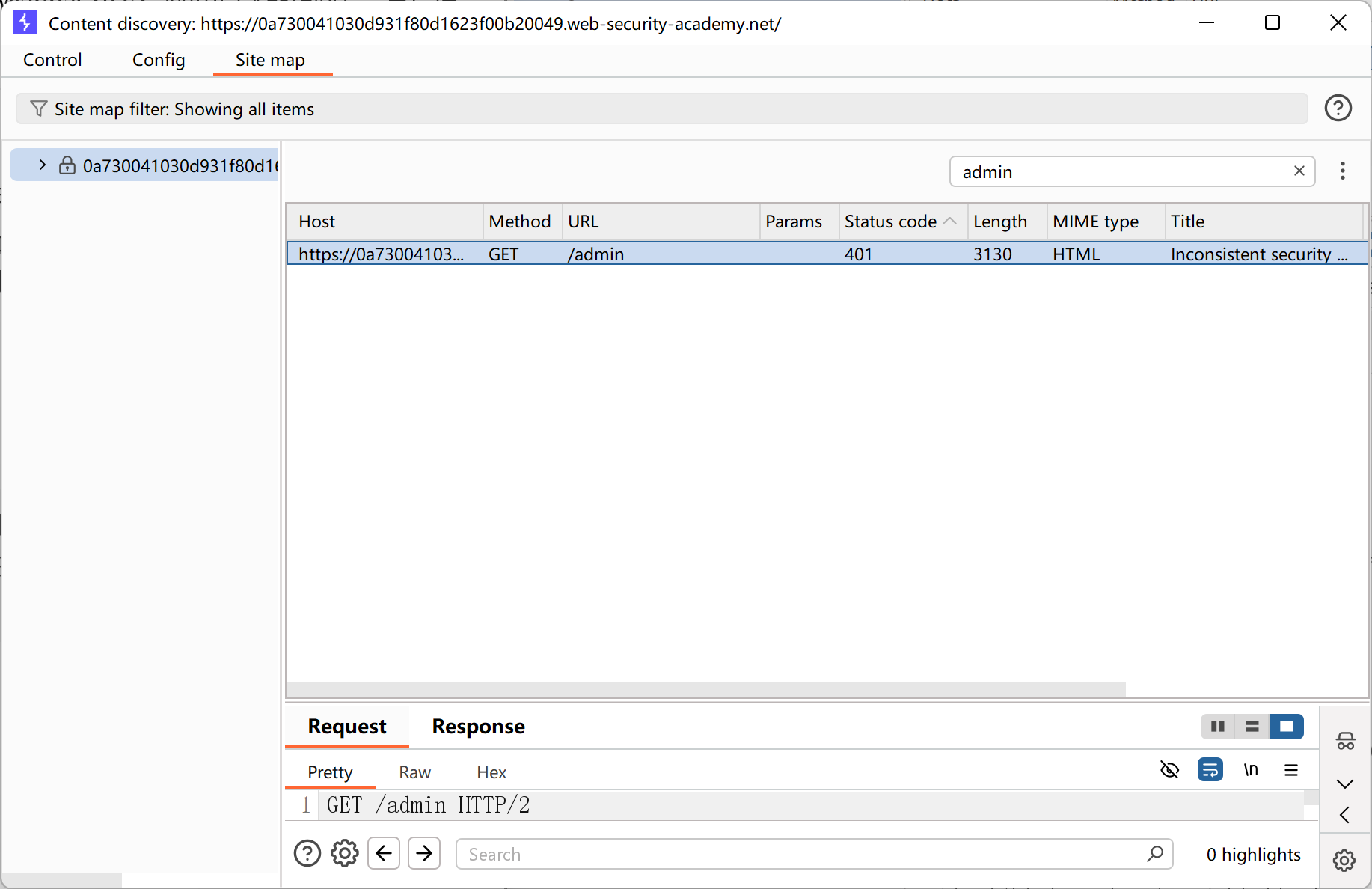Toggle hide non-printable characters eye icon
Viewport: 1372px width, 889px height.
pyautogui.click(x=1169, y=769)
